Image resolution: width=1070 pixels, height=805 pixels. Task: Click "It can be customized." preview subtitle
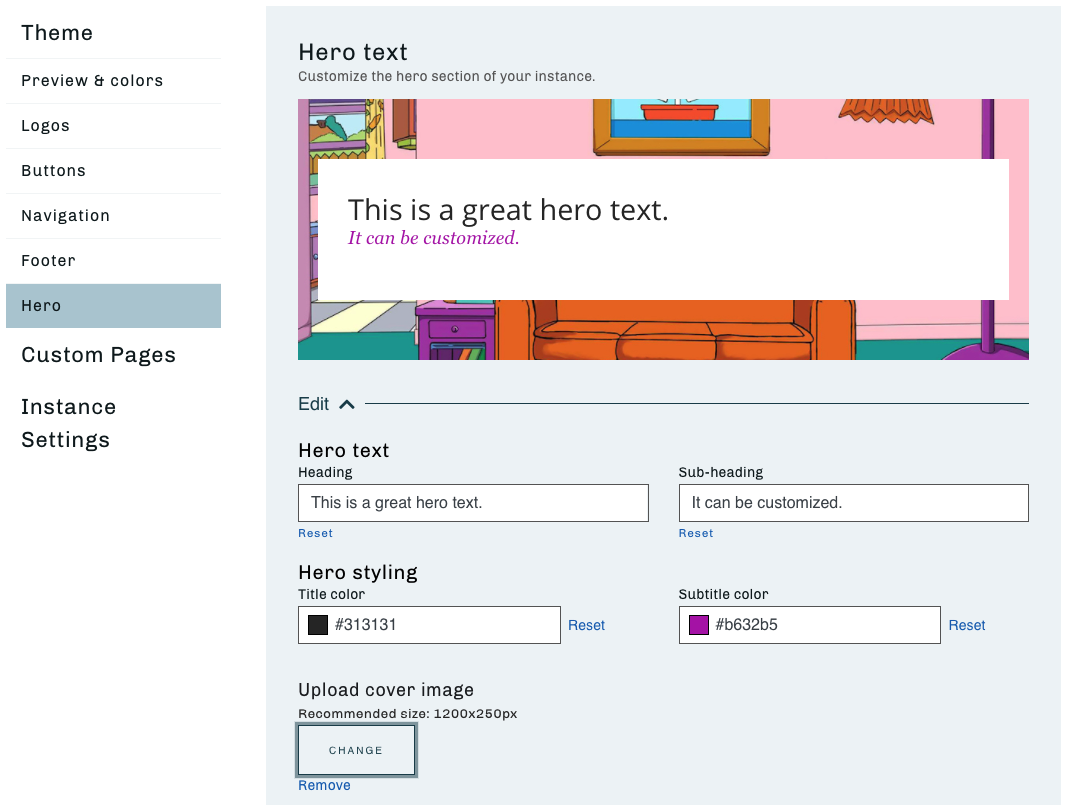[x=433, y=238]
